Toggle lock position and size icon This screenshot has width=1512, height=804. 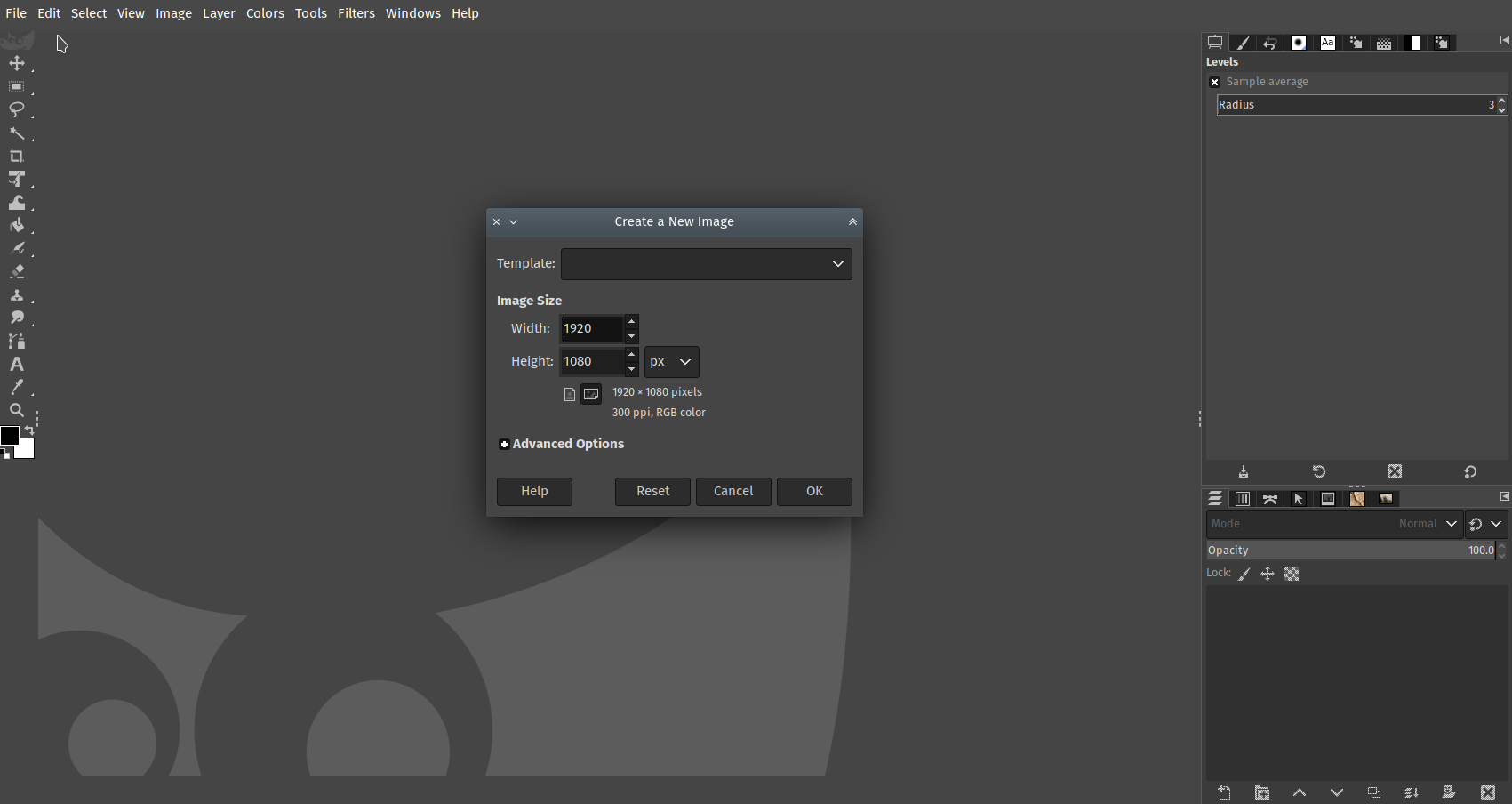pos(1268,575)
